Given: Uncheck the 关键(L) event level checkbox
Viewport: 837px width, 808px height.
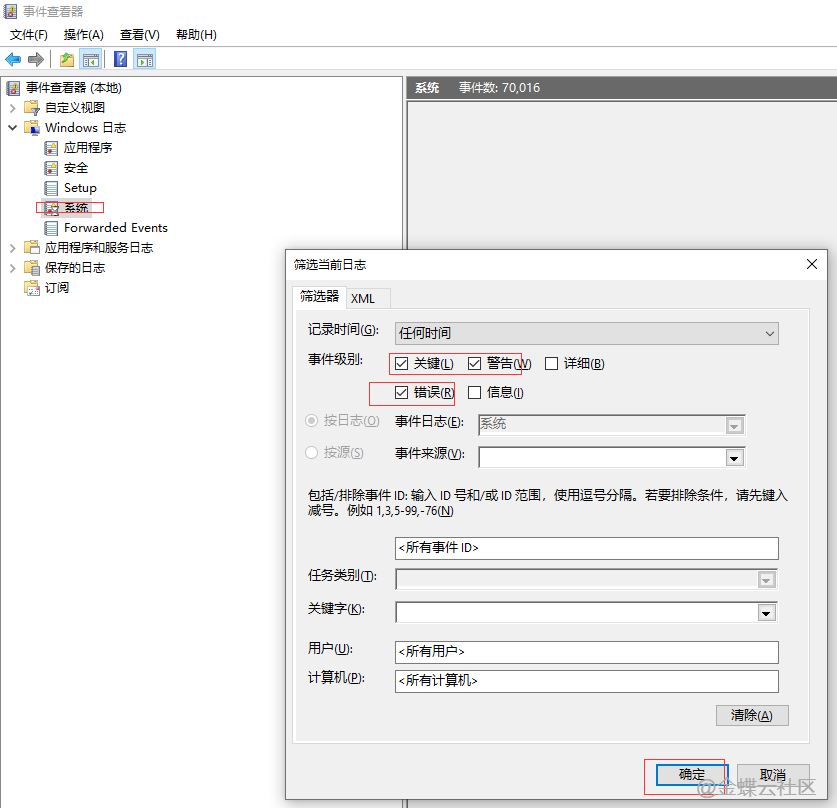Looking at the screenshot, I should pos(402,364).
